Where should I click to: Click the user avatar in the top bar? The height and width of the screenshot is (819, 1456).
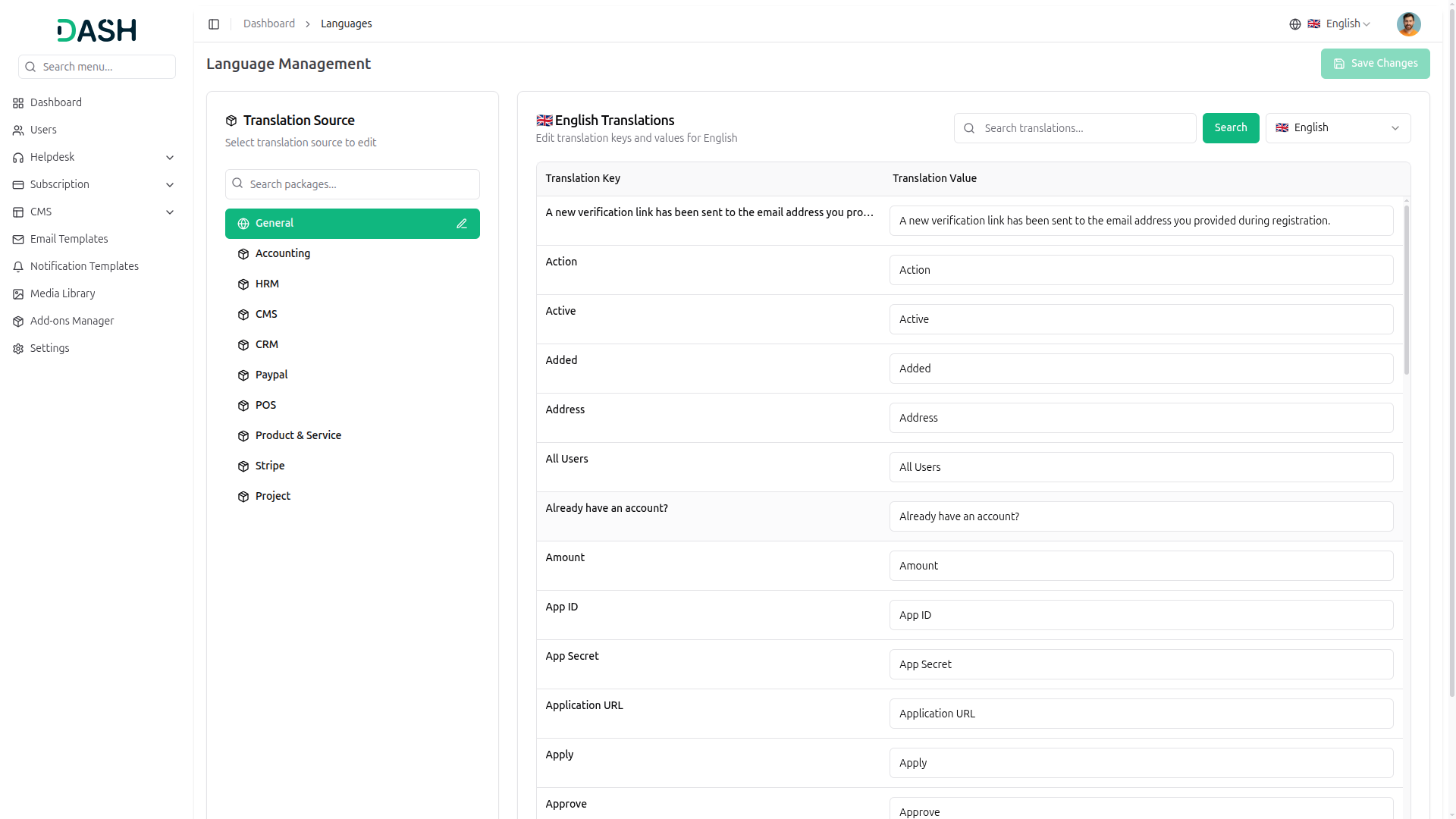(x=1408, y=24)
